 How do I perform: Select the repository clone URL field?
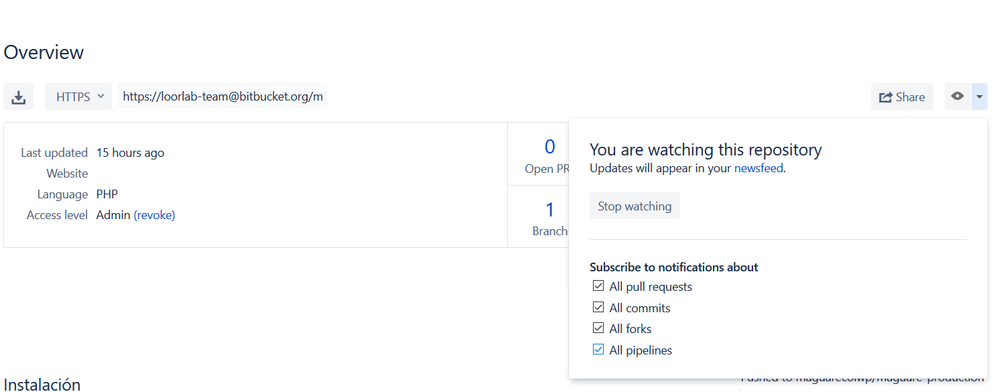click(x=222, y=97)
